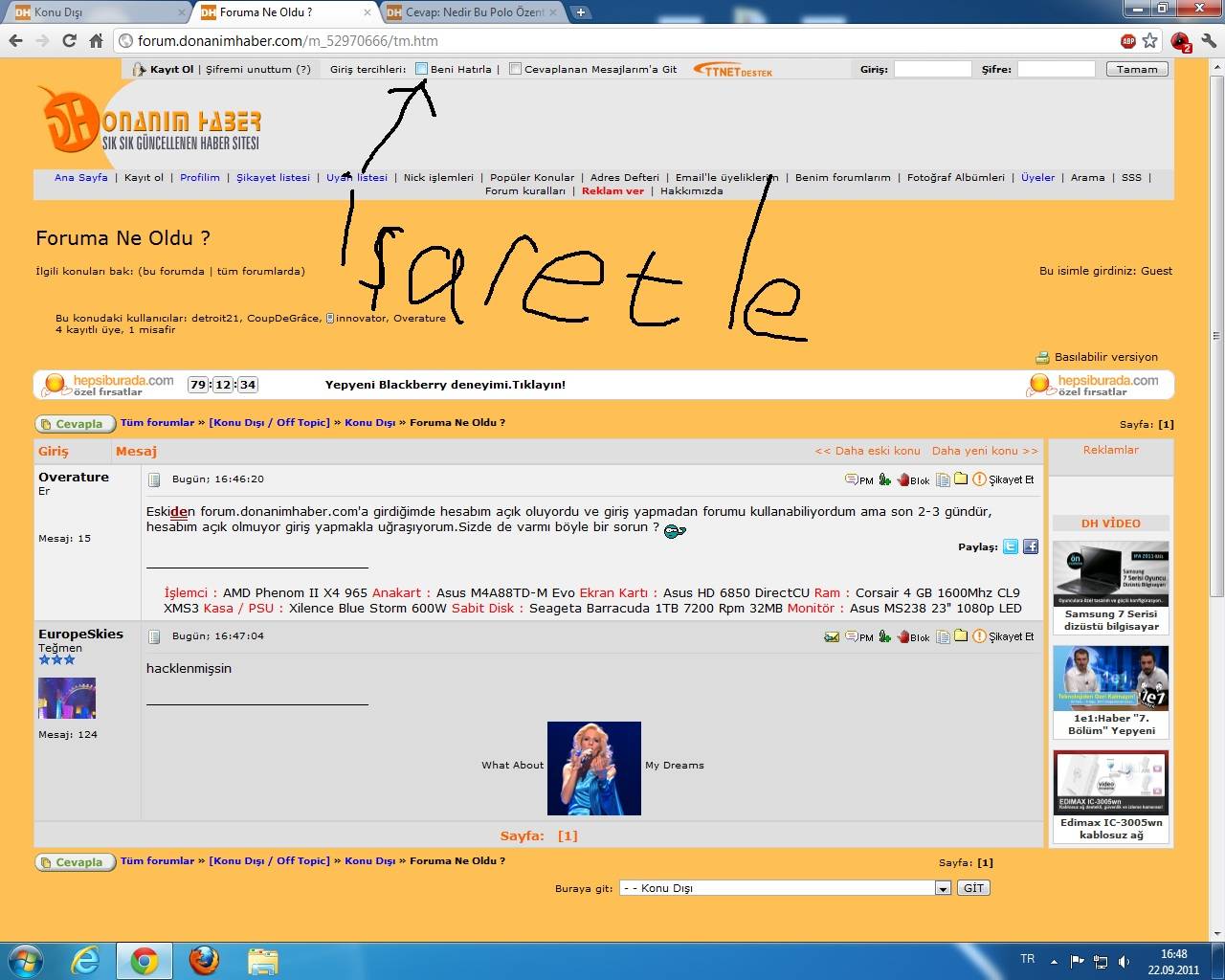1225x980 pixels.
Task: Block Overature using the red hand icon
Action: [913, 479]
